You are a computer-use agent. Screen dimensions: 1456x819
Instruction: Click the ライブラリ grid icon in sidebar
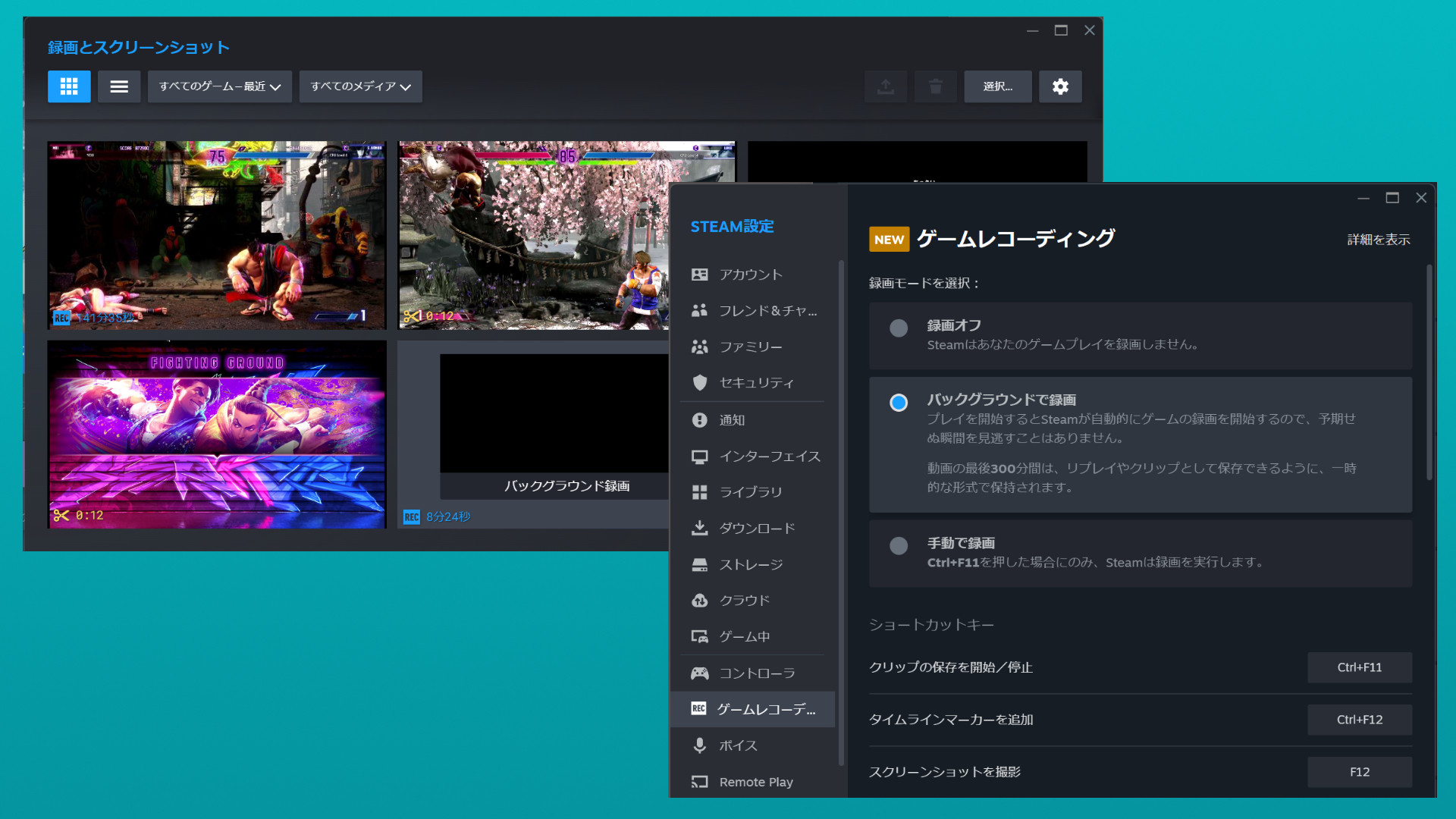pos(699,492)
